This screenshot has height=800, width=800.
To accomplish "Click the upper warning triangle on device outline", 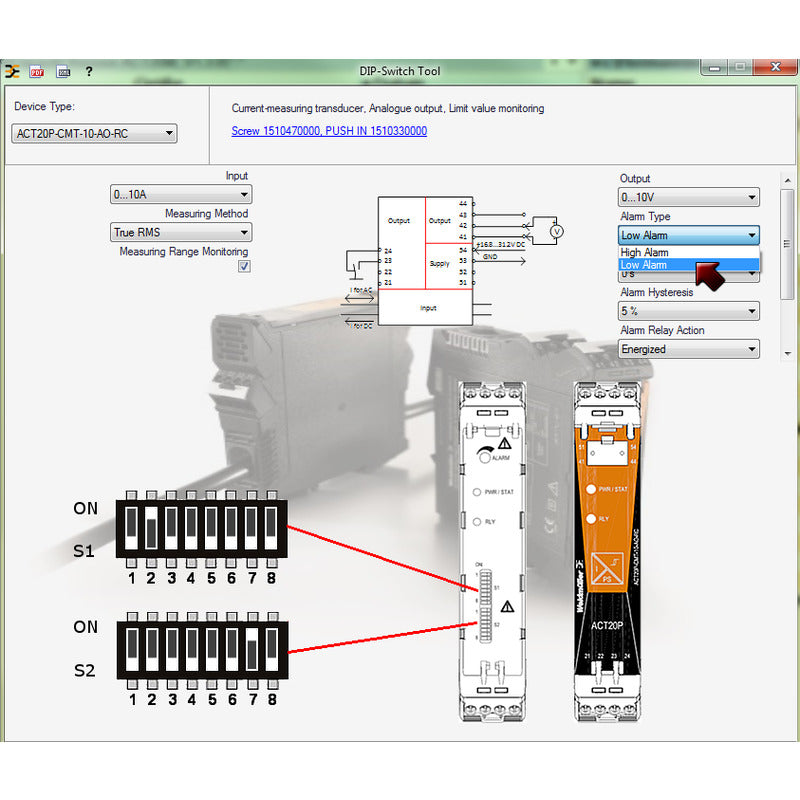I will click(505, 443).
